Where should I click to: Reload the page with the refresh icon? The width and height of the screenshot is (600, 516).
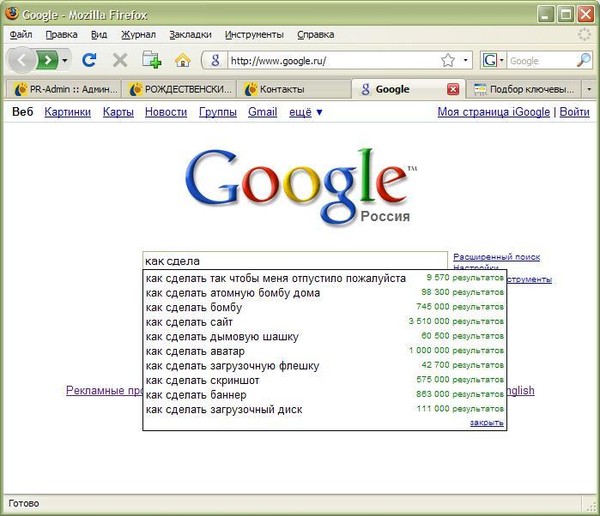click(x=89, y=60)
